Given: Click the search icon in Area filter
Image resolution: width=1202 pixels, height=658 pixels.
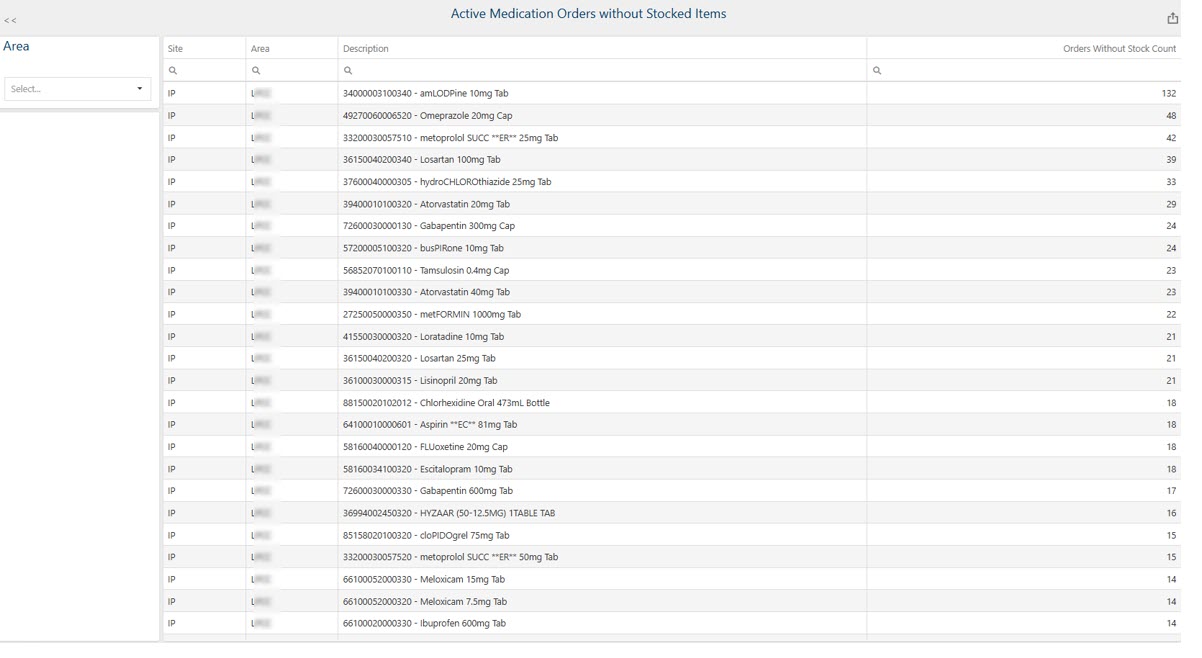Looking at the screenshot, I should point(256,71).
